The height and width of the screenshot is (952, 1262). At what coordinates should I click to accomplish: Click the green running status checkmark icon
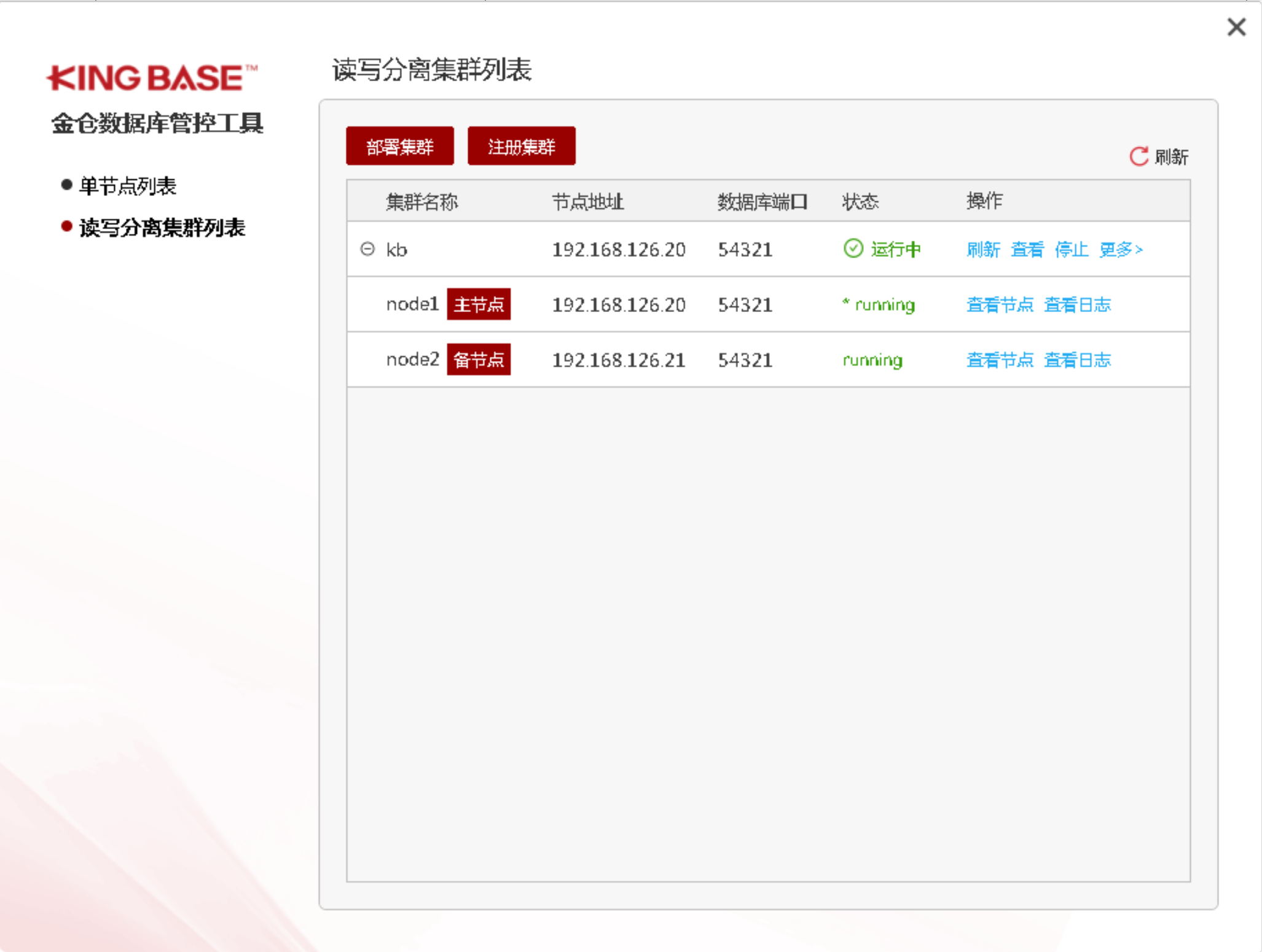(x=853, y=249)
